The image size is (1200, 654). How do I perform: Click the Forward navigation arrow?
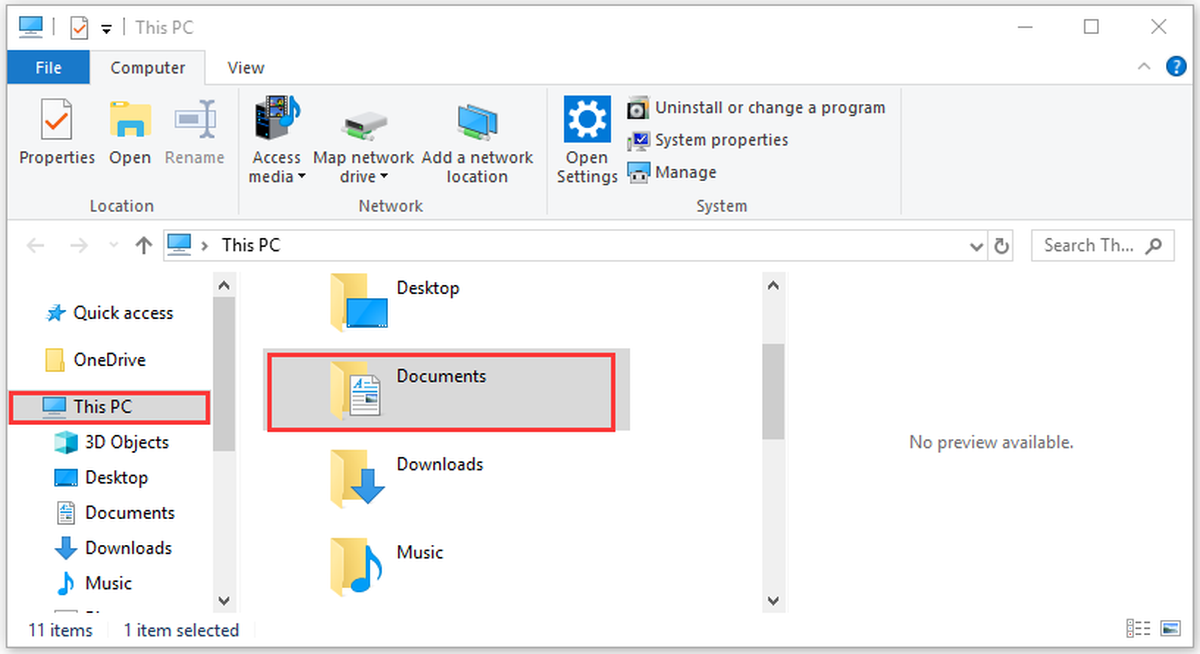(79, 245)
